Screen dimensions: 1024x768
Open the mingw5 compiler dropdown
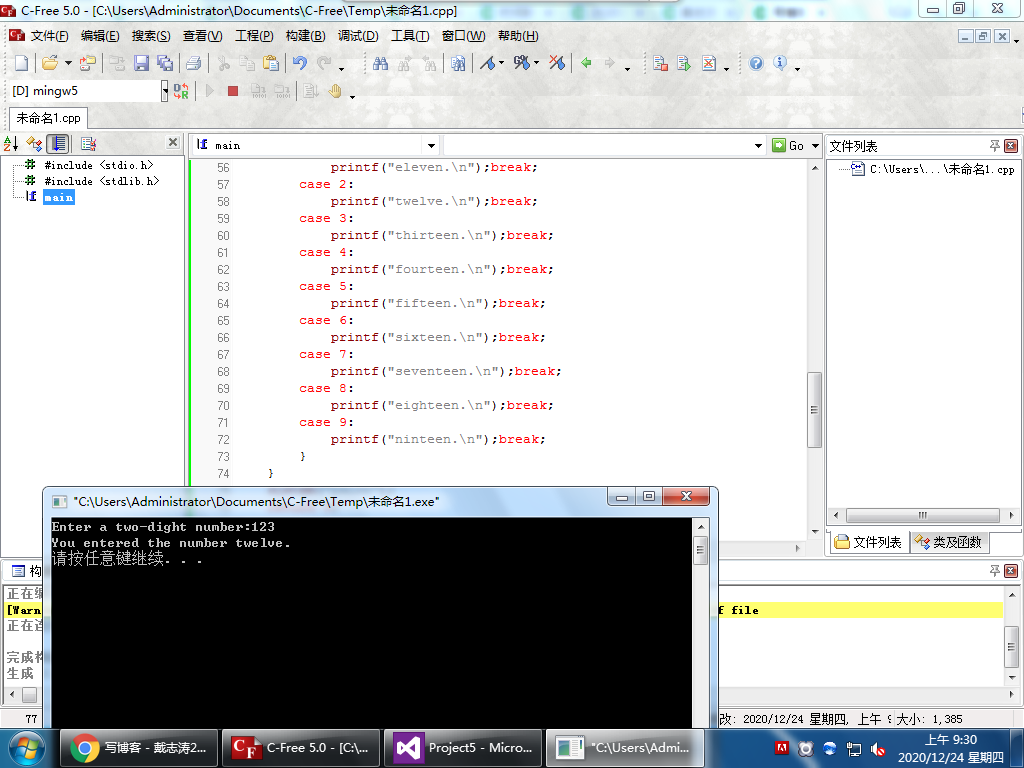click(x=165, y=91)
